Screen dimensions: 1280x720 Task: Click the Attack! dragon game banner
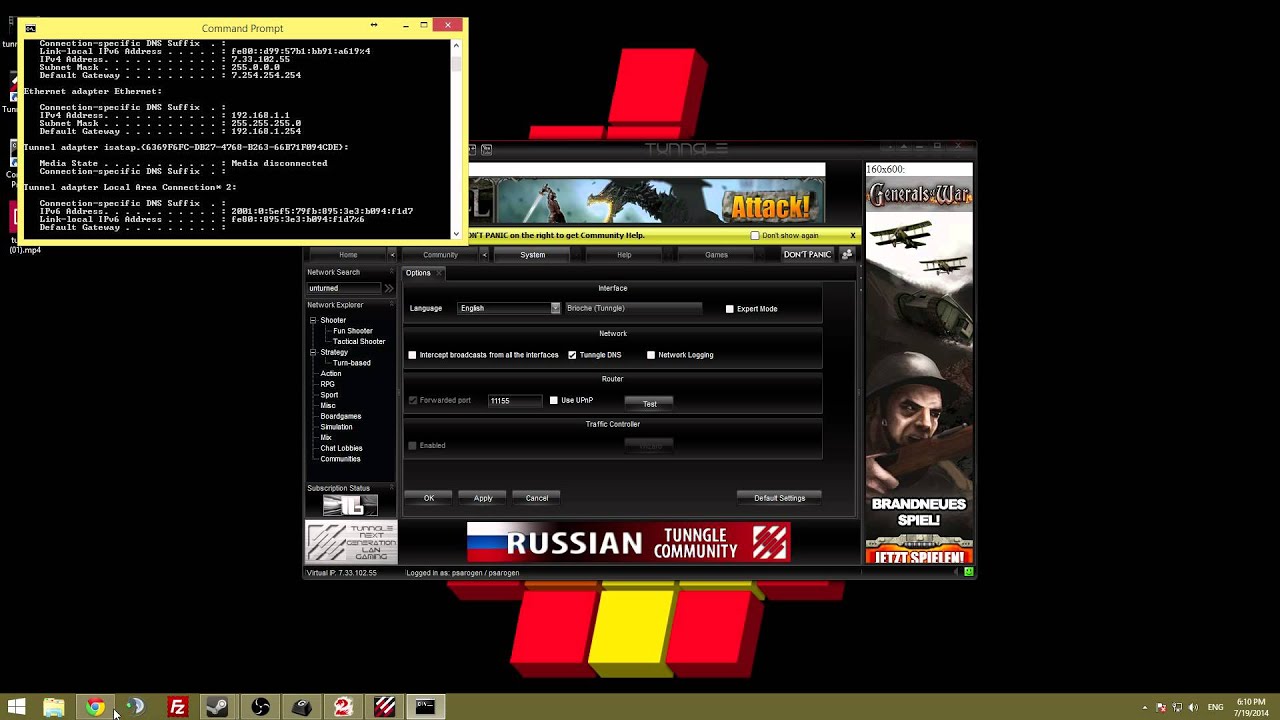(x=647, y=201)
